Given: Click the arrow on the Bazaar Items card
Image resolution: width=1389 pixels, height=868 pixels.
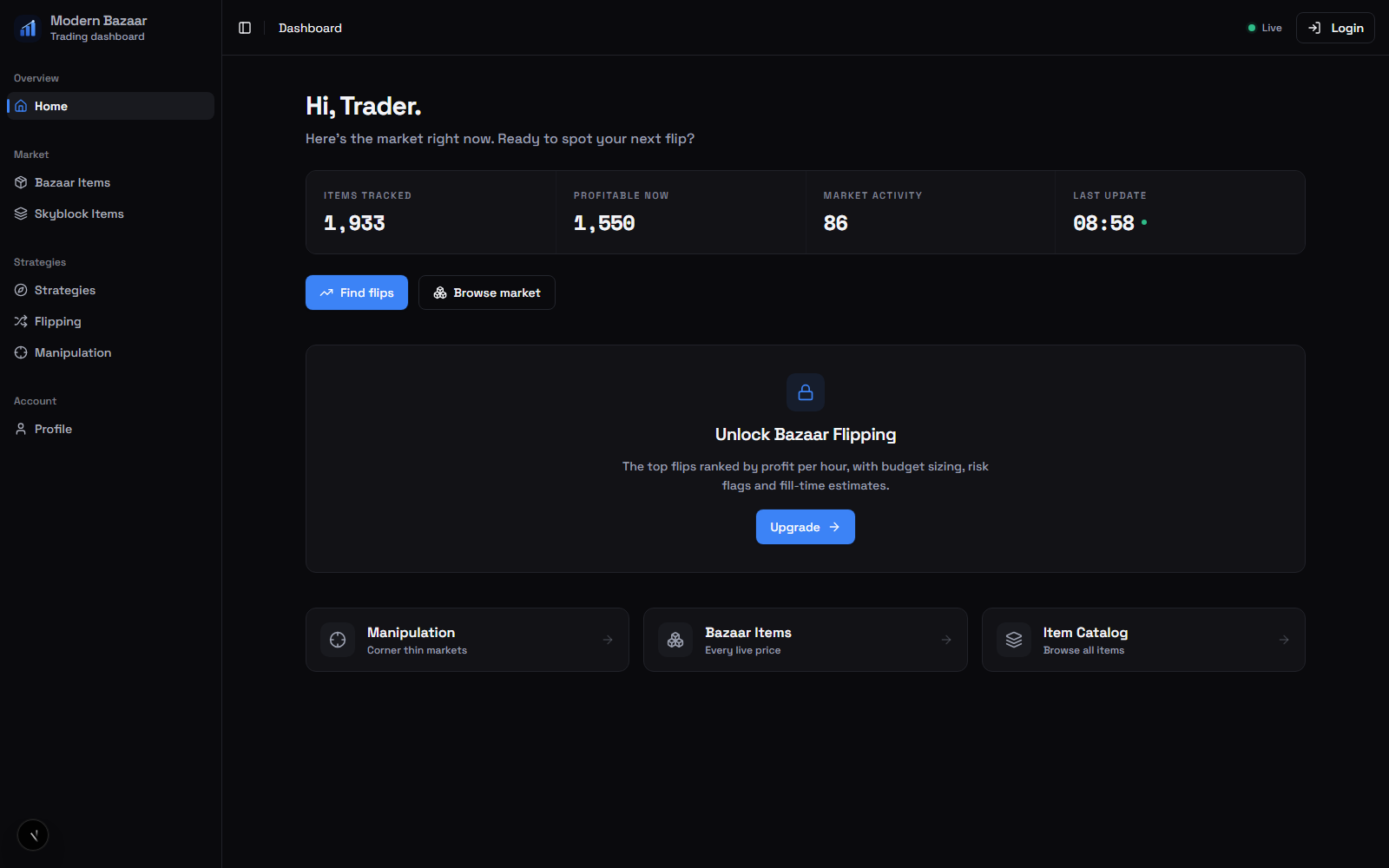Looking at the screenshot, I should point(946,640).
